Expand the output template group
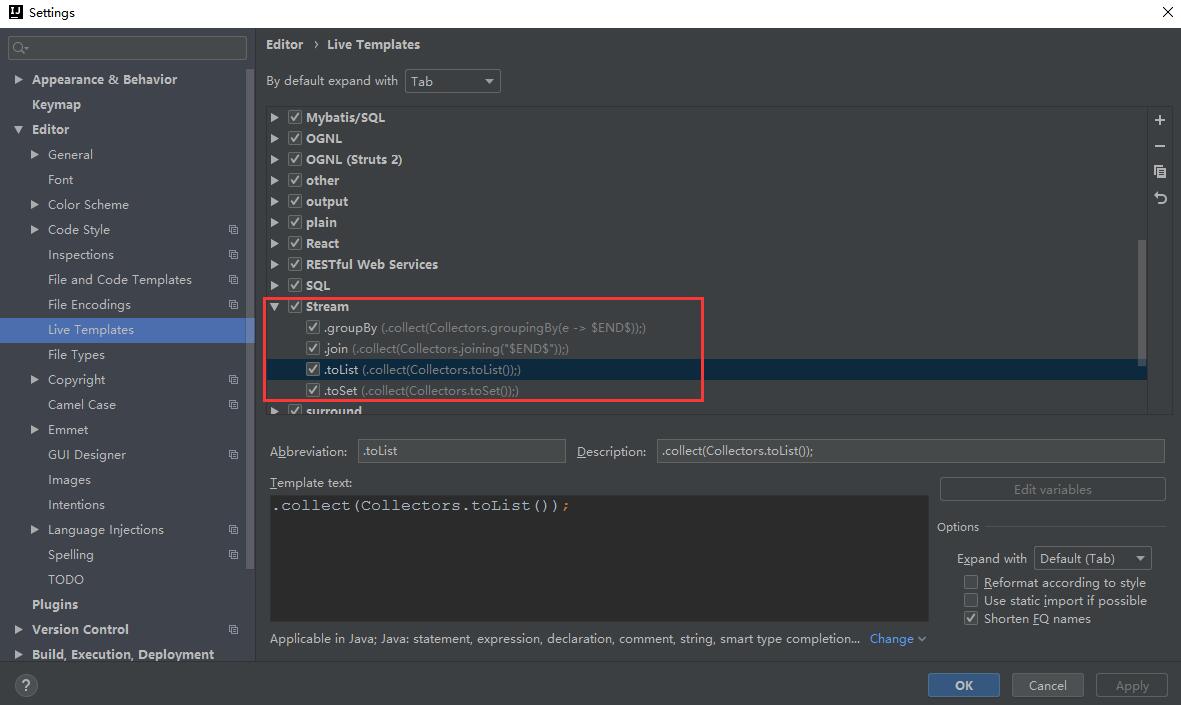The width and height of the screenshot is (1181, 705). tap(275, 201)
